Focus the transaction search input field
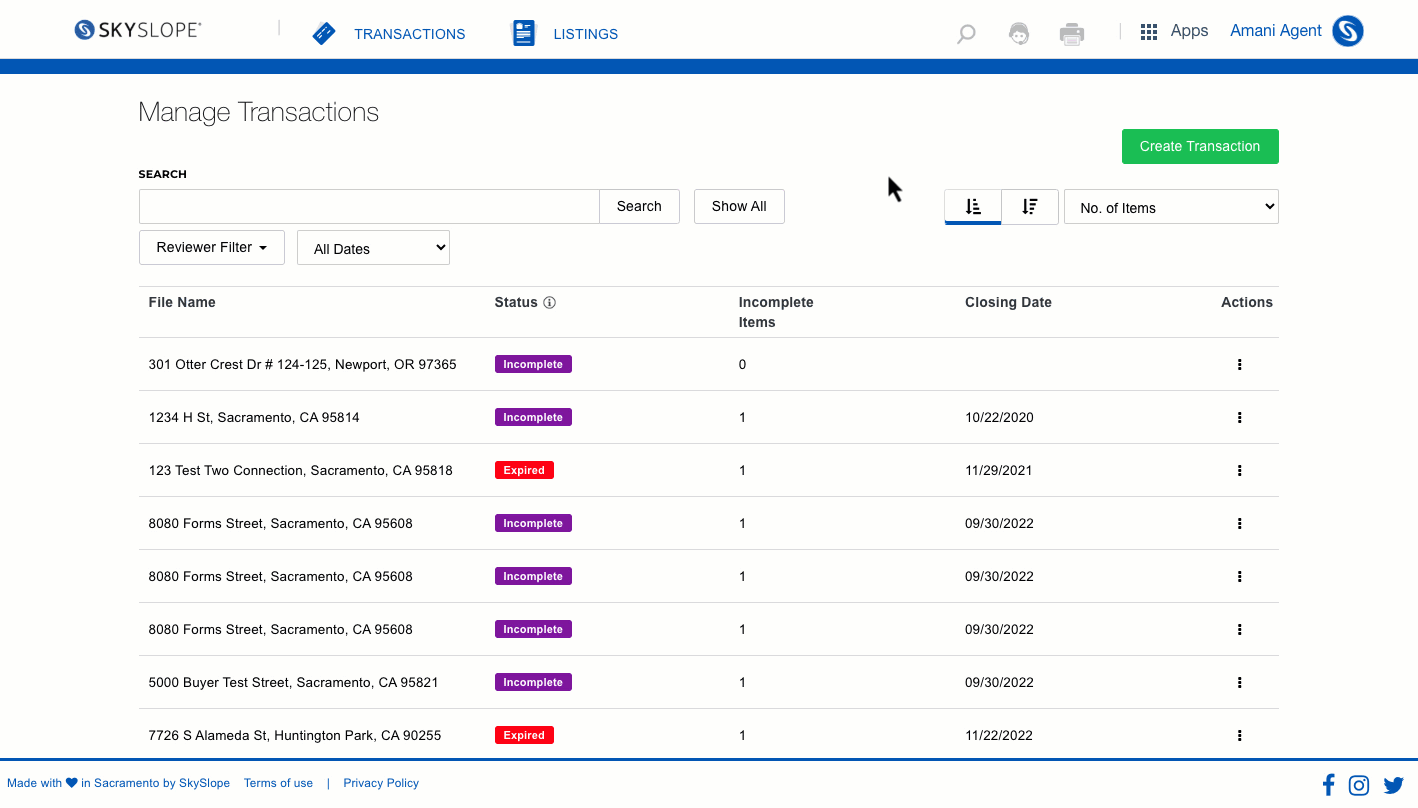 pos(369,206)
